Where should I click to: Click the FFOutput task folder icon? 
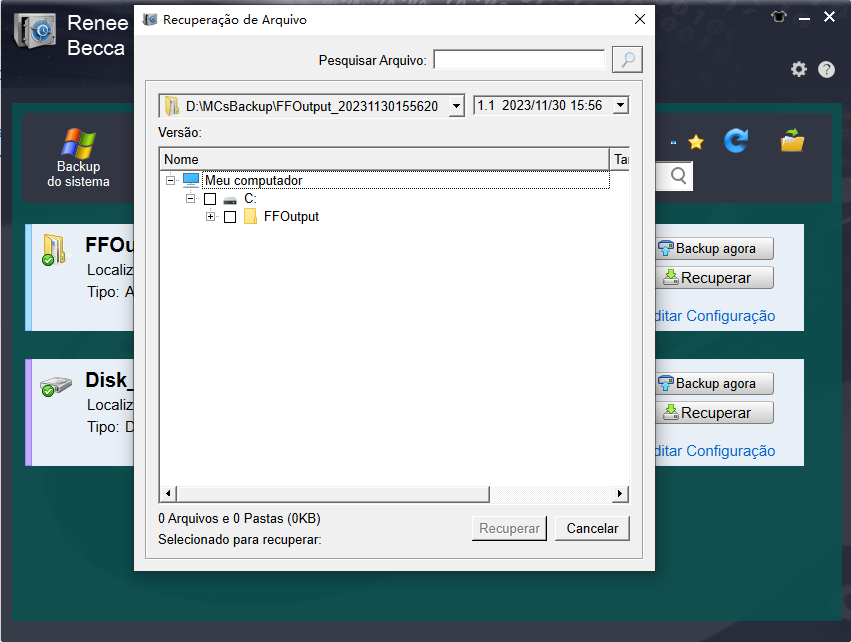(54, 250)
